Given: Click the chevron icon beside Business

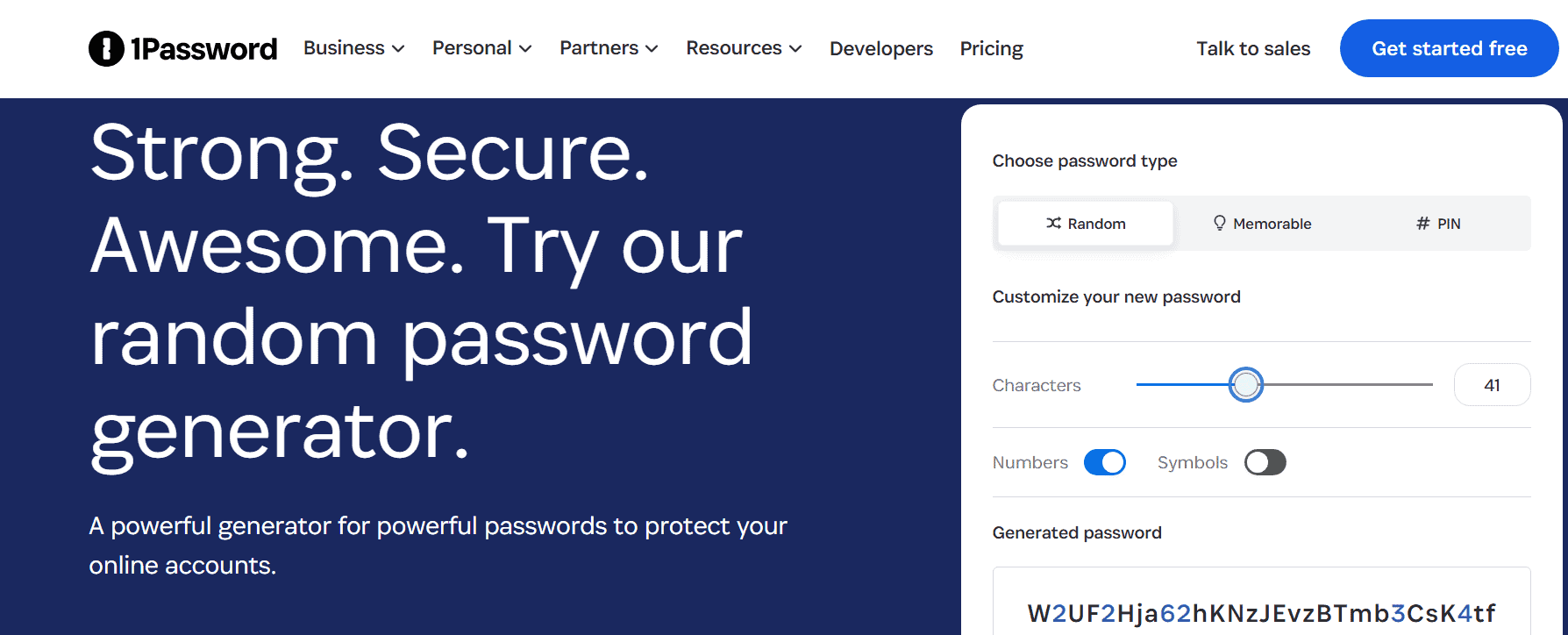Looking at the screenshot, I should coord(398,49).
